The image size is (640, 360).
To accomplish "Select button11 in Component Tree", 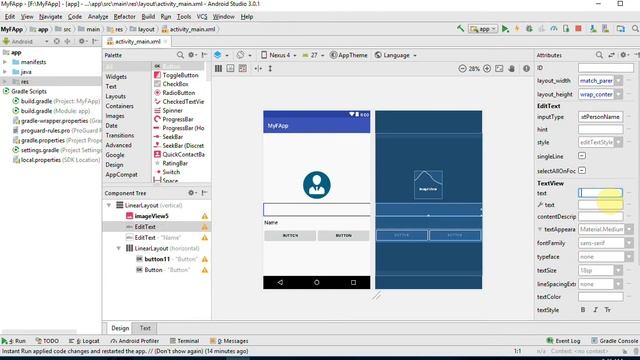I will tap(157, 259).
